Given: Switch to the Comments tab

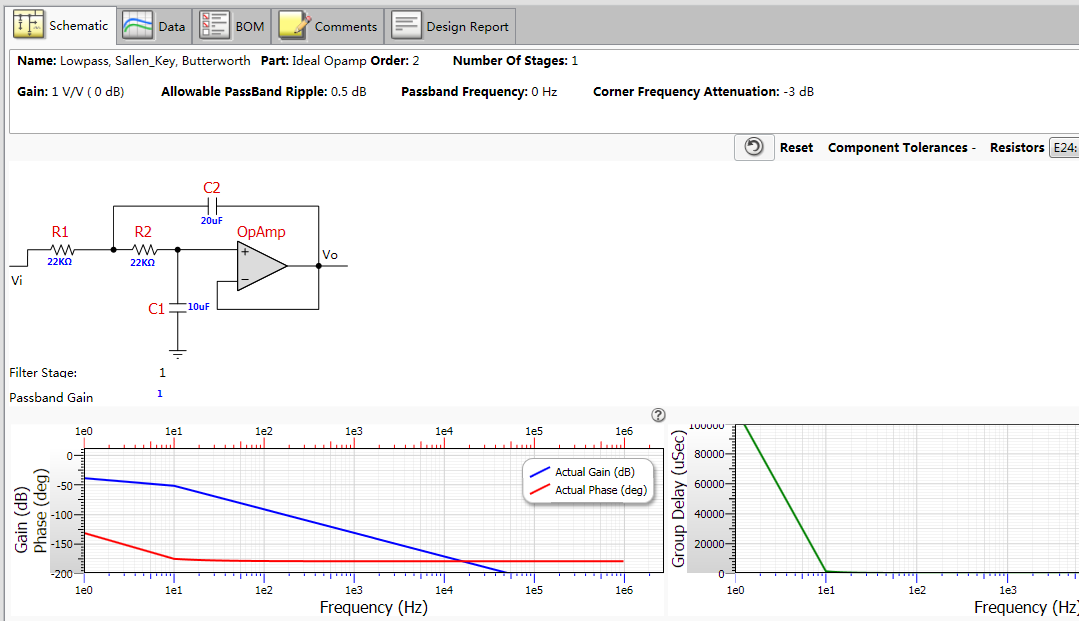Looking at the screenshot, I should [x=328, y=26].
